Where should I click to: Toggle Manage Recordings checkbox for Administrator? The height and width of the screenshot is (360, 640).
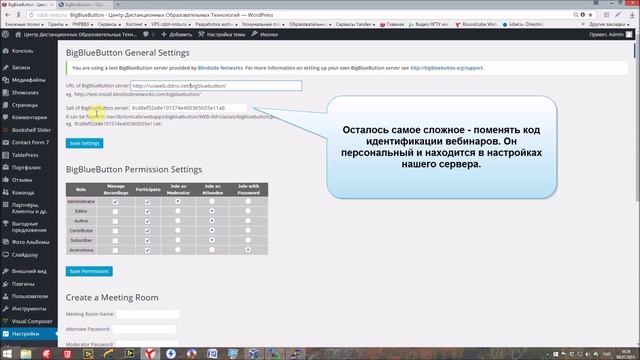[116, 202]
